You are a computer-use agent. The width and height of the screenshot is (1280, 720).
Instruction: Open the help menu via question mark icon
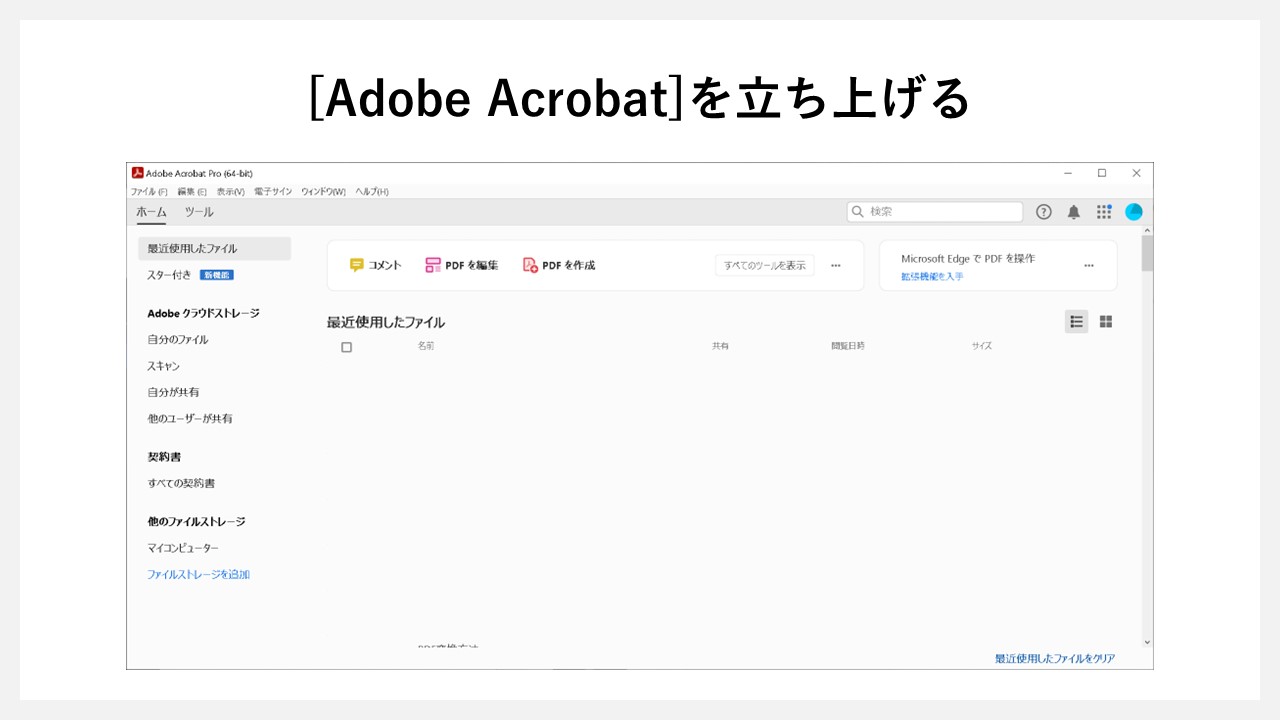pyautogui.click(x=1043, y=211)
